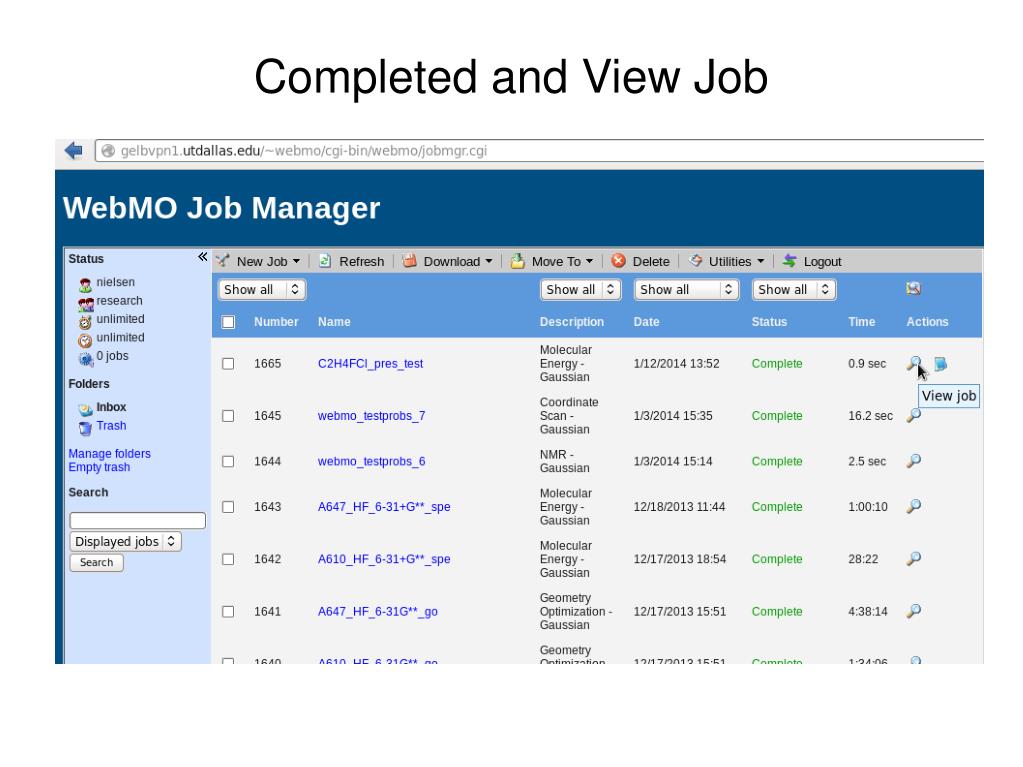Click the Refresh label in the toolbar

coord(361,261)
